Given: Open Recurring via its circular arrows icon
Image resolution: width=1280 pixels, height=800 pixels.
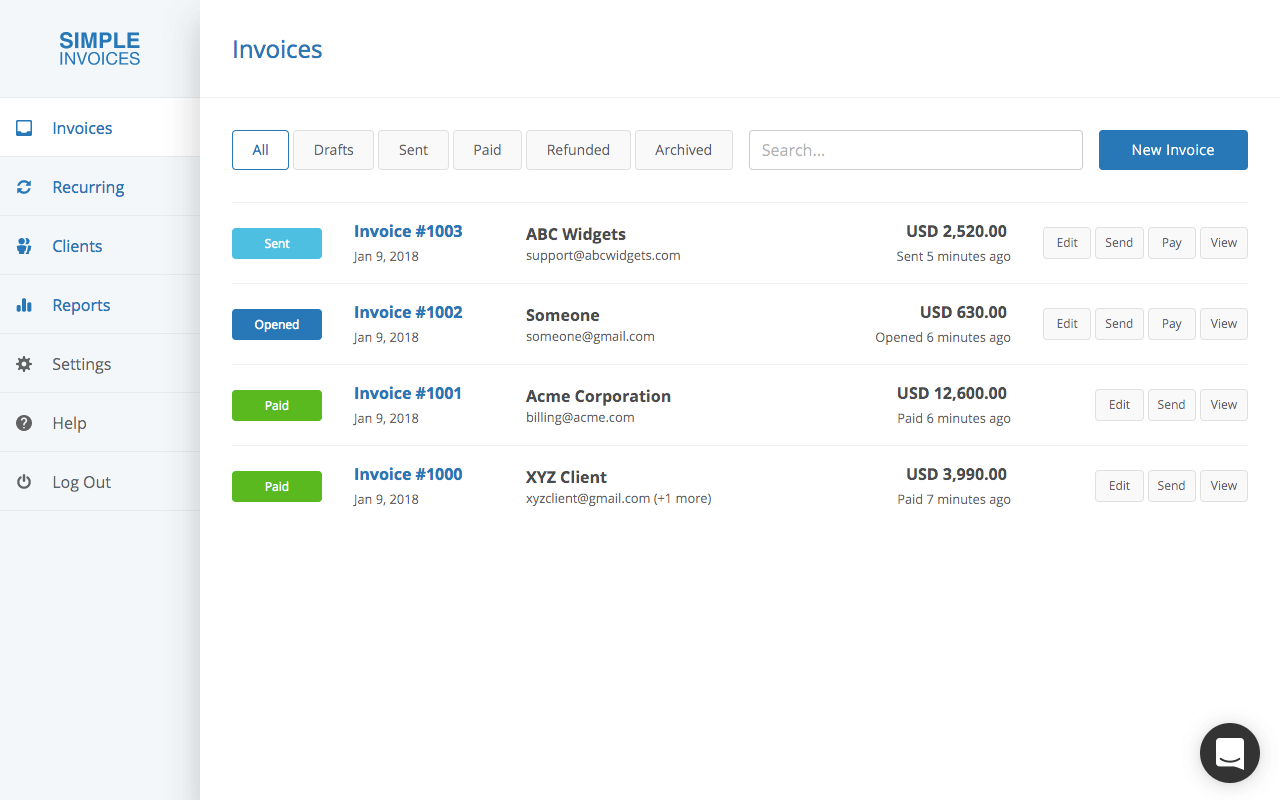Looking at the screenshot, I should (x=23, y=186).
